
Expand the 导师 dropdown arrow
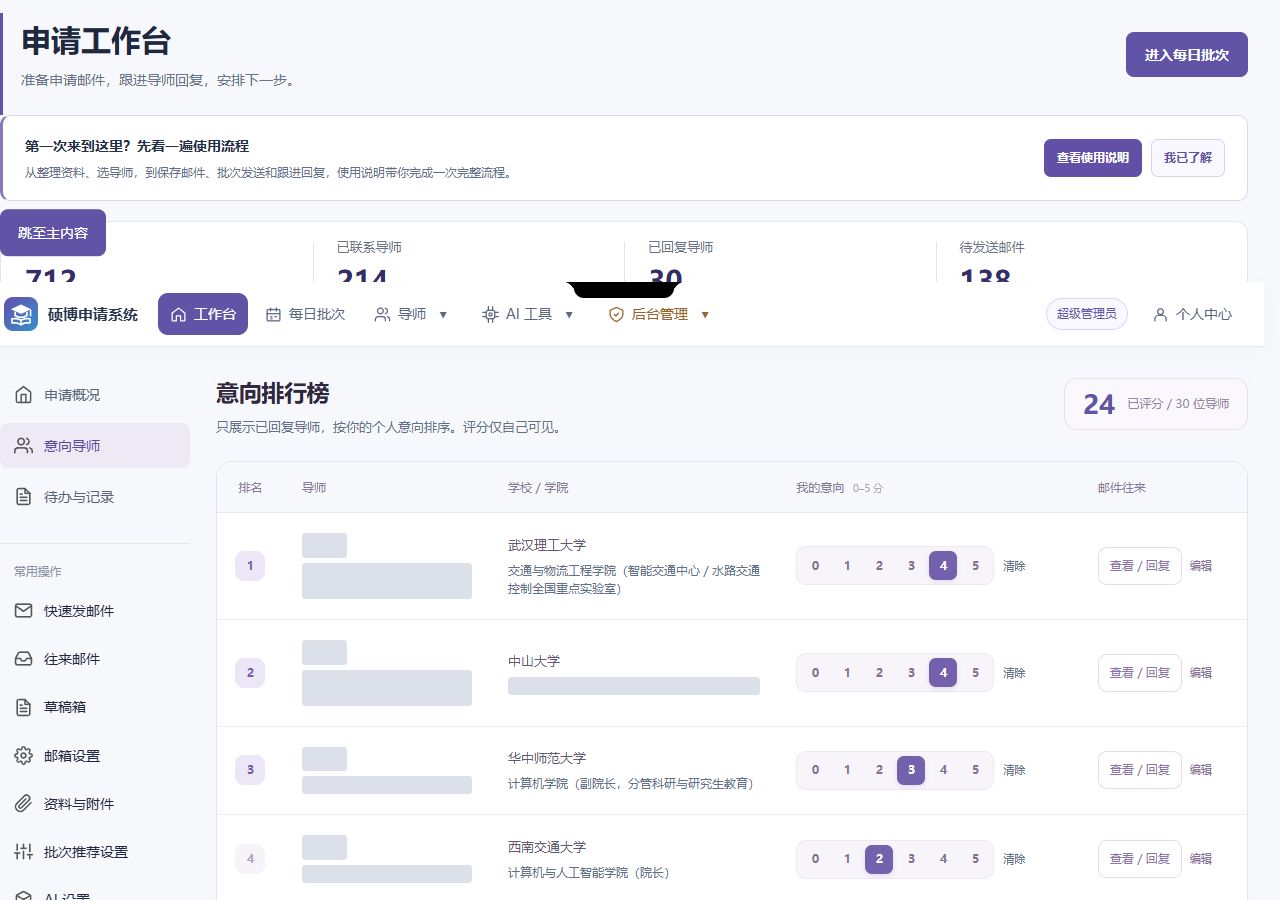click(x=443, y=315)
